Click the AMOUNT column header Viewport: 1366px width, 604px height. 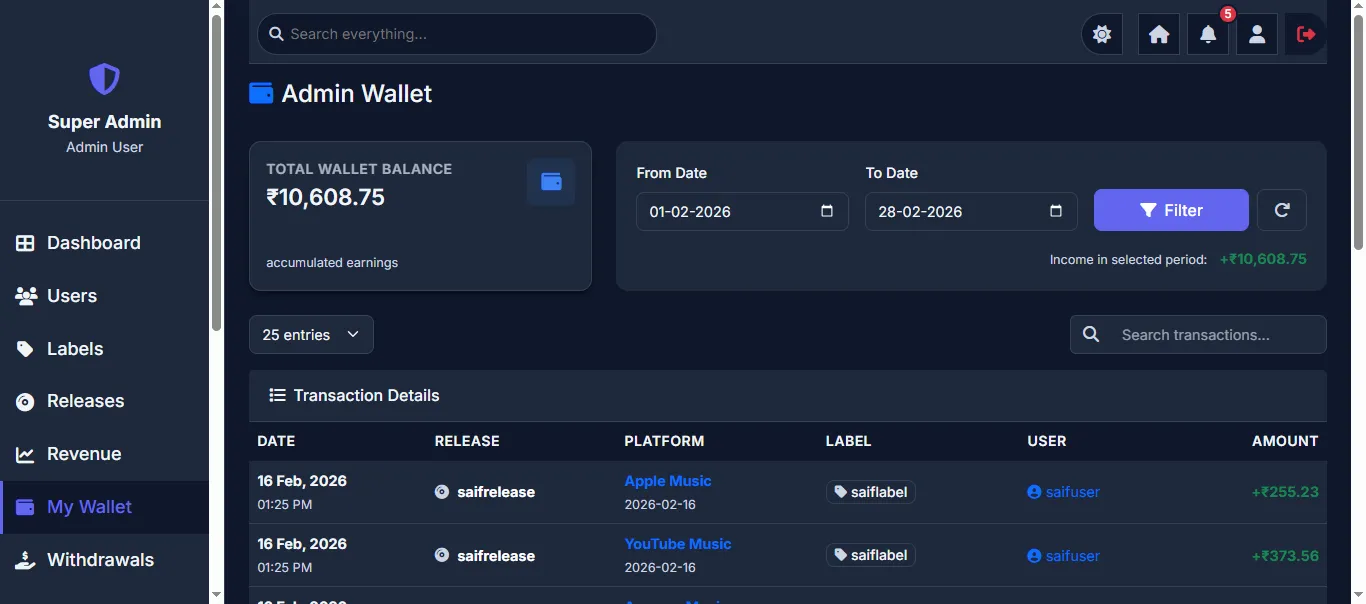pyautogui.click(x=1285, y=441)
